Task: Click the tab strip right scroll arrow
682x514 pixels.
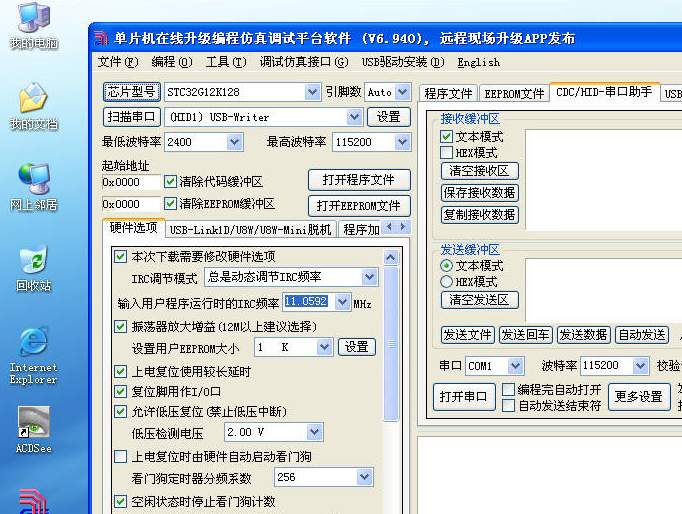Action: point(403,227)
